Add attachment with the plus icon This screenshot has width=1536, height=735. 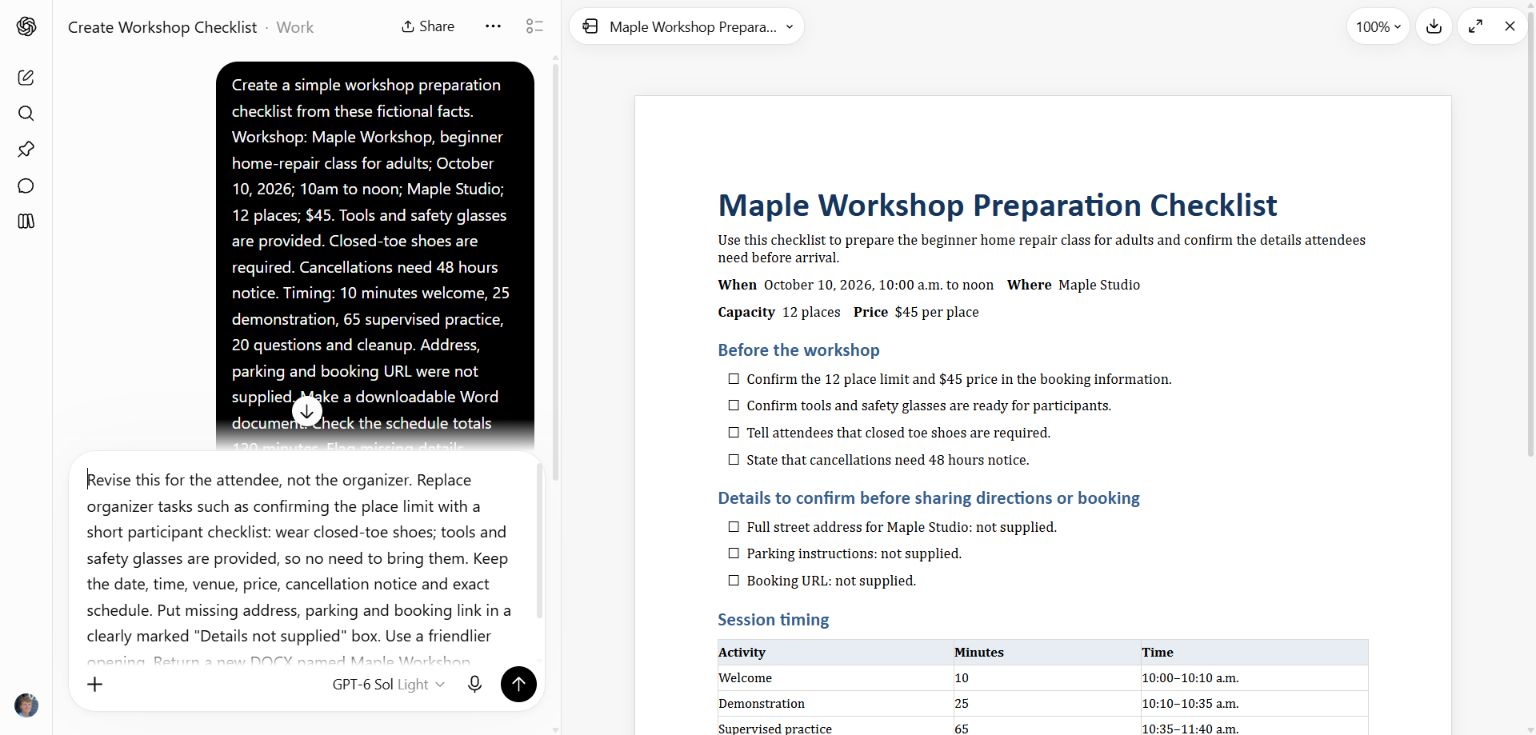click(95, 684)
